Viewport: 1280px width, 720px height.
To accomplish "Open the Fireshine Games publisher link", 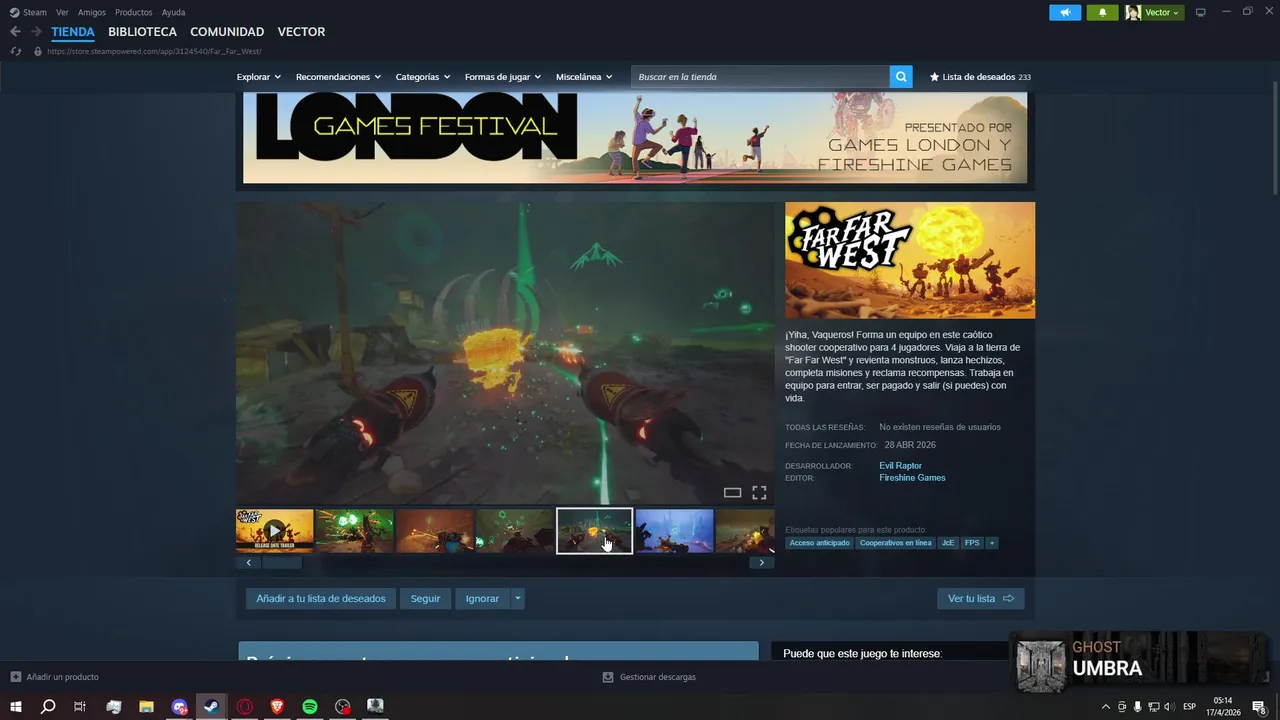I will coord(912,478).
